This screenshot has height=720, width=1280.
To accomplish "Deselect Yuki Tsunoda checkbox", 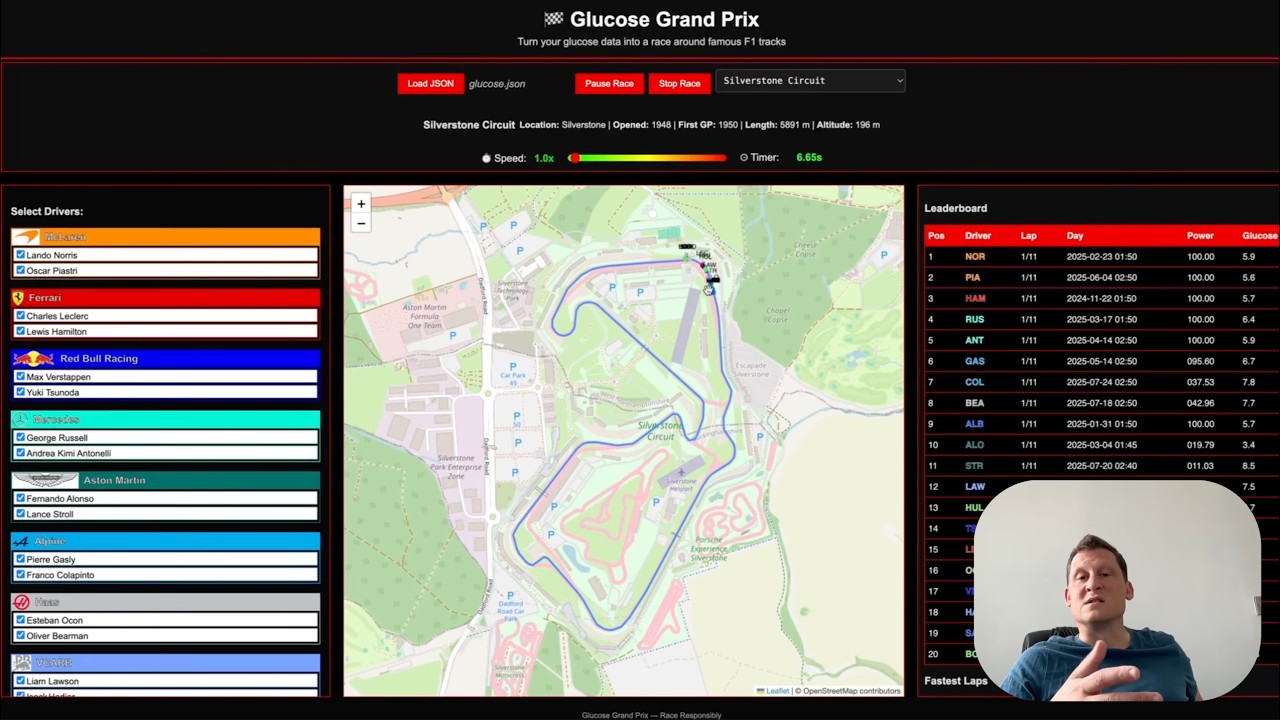I will 20,392.
